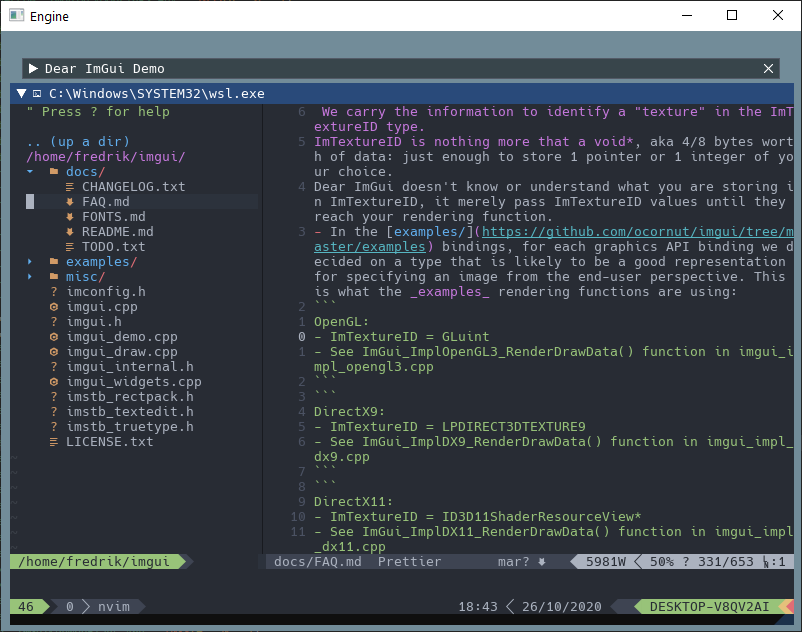
Task: Click the imgui_demo.cpp C++ file icon
Action: [x=54, y=337]
